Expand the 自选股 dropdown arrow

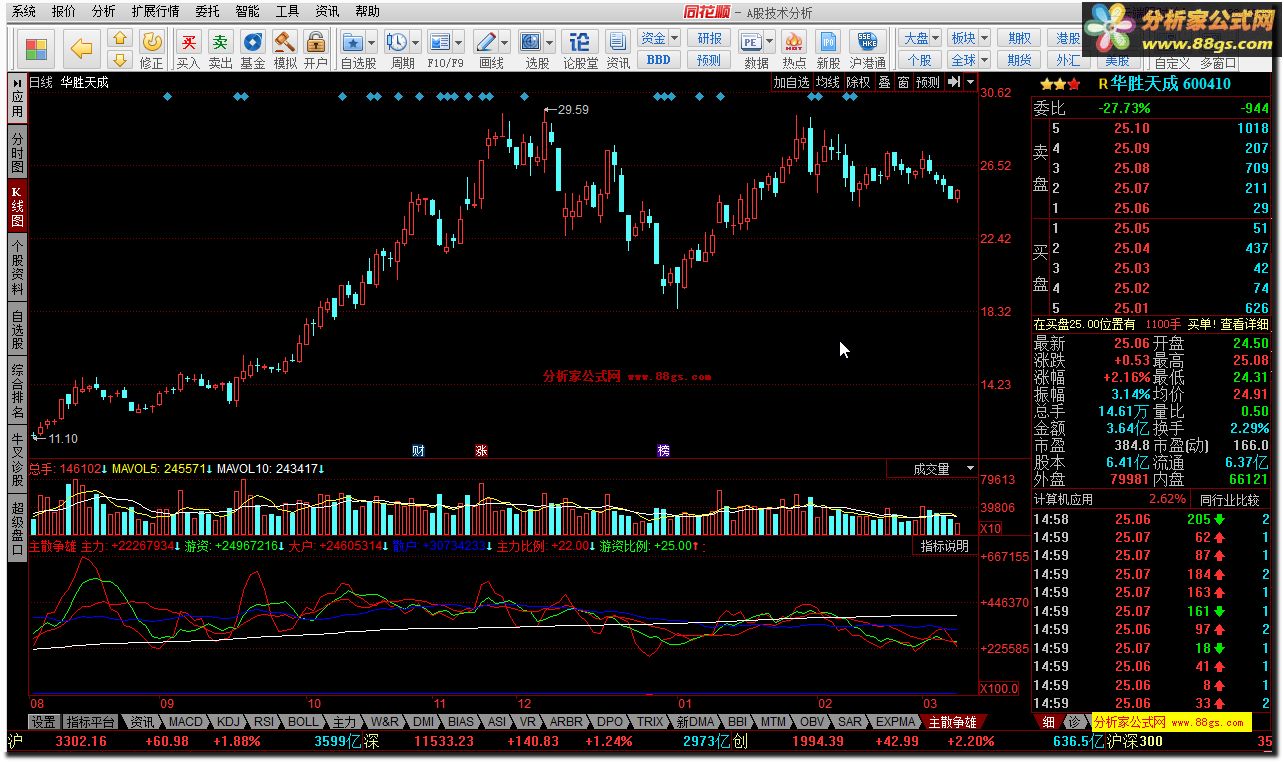pyautogui.click(x=371, y=42)
